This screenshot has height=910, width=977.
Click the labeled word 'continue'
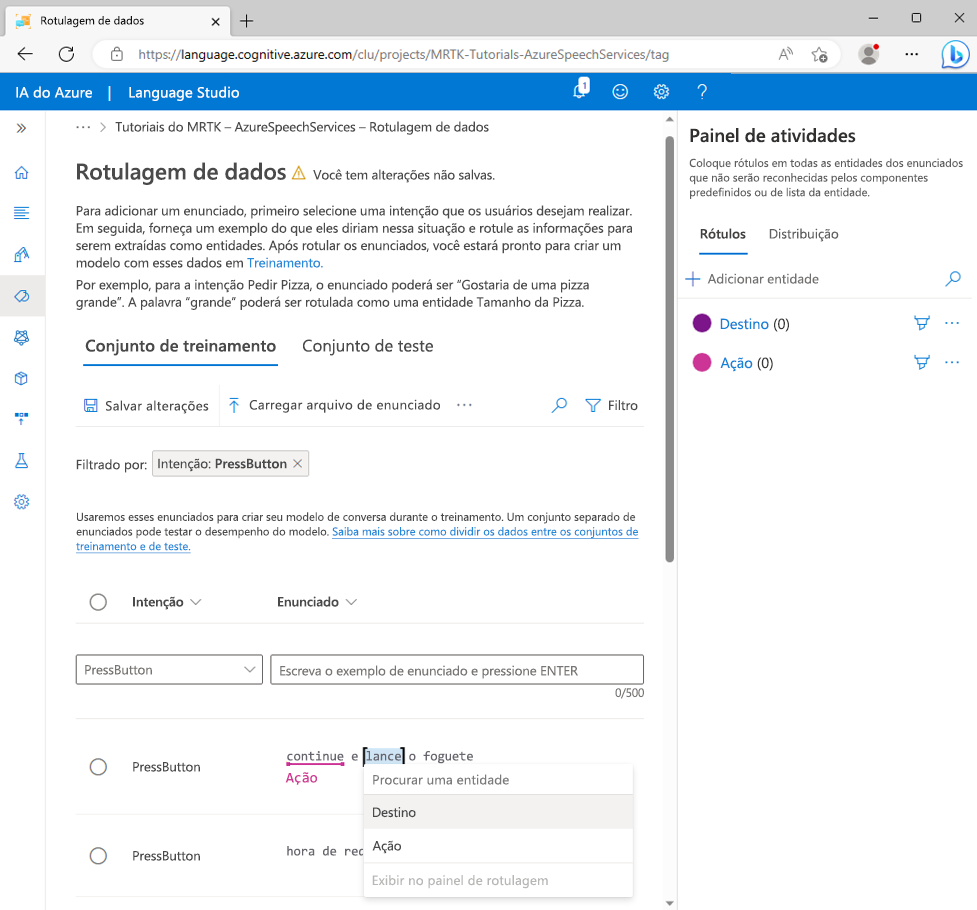point(315,756)
